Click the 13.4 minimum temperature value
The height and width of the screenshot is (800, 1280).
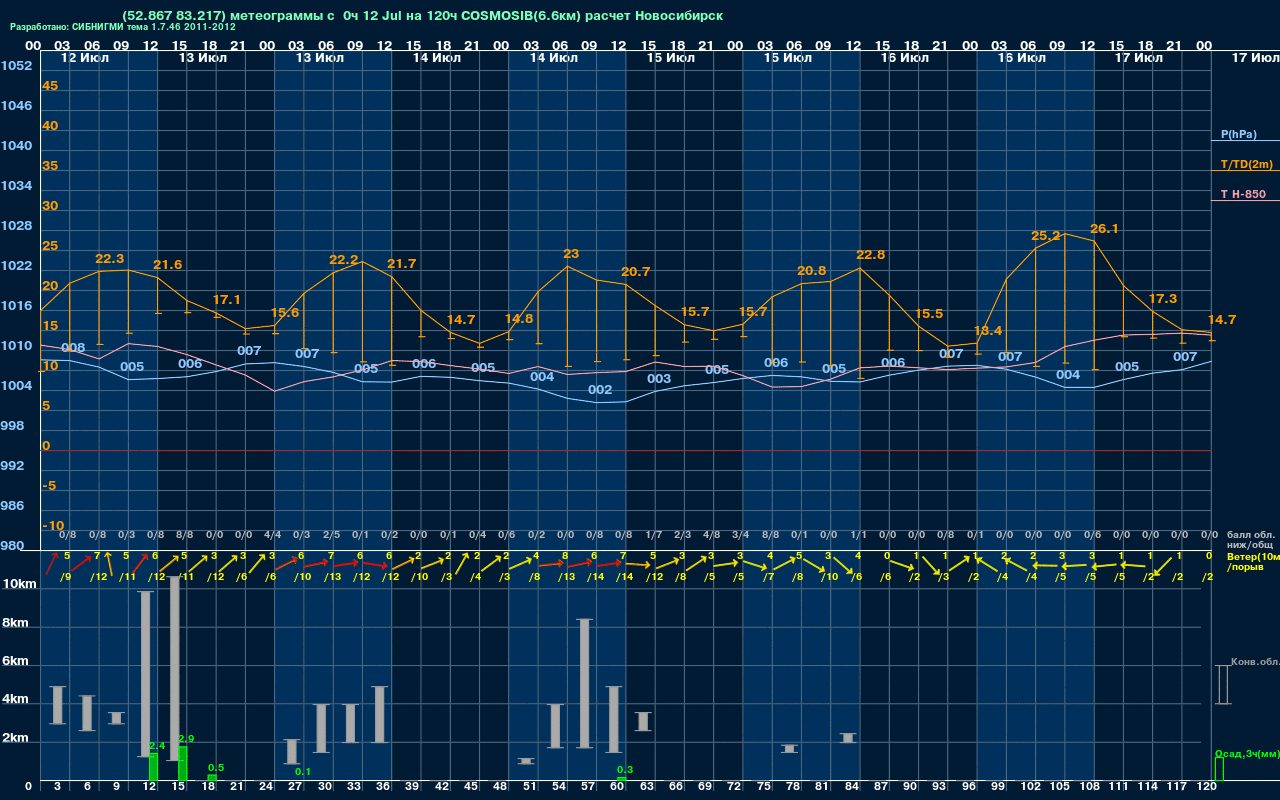pos(987,331)
